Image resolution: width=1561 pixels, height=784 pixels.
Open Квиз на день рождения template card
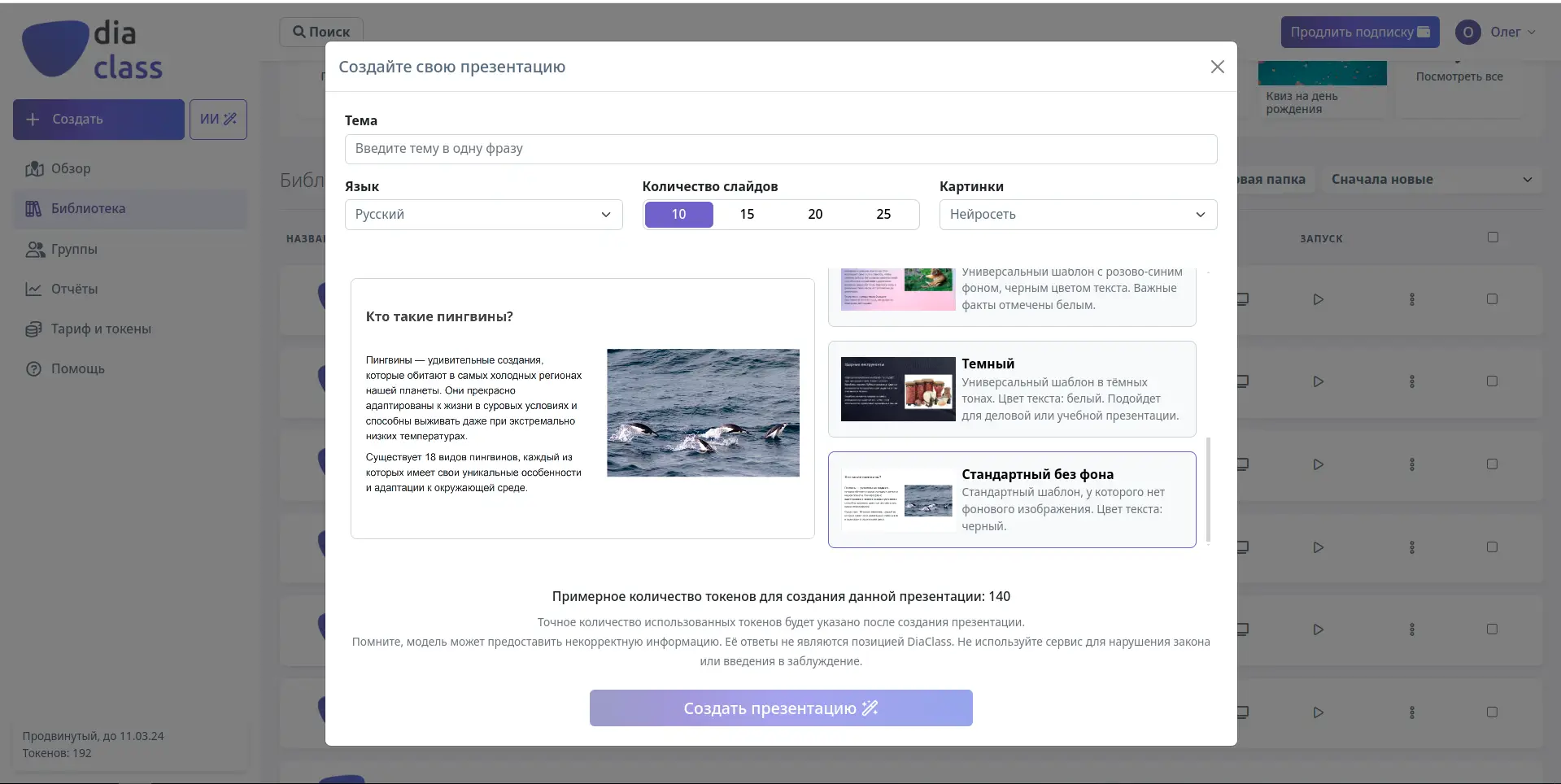click(1322, 89)
